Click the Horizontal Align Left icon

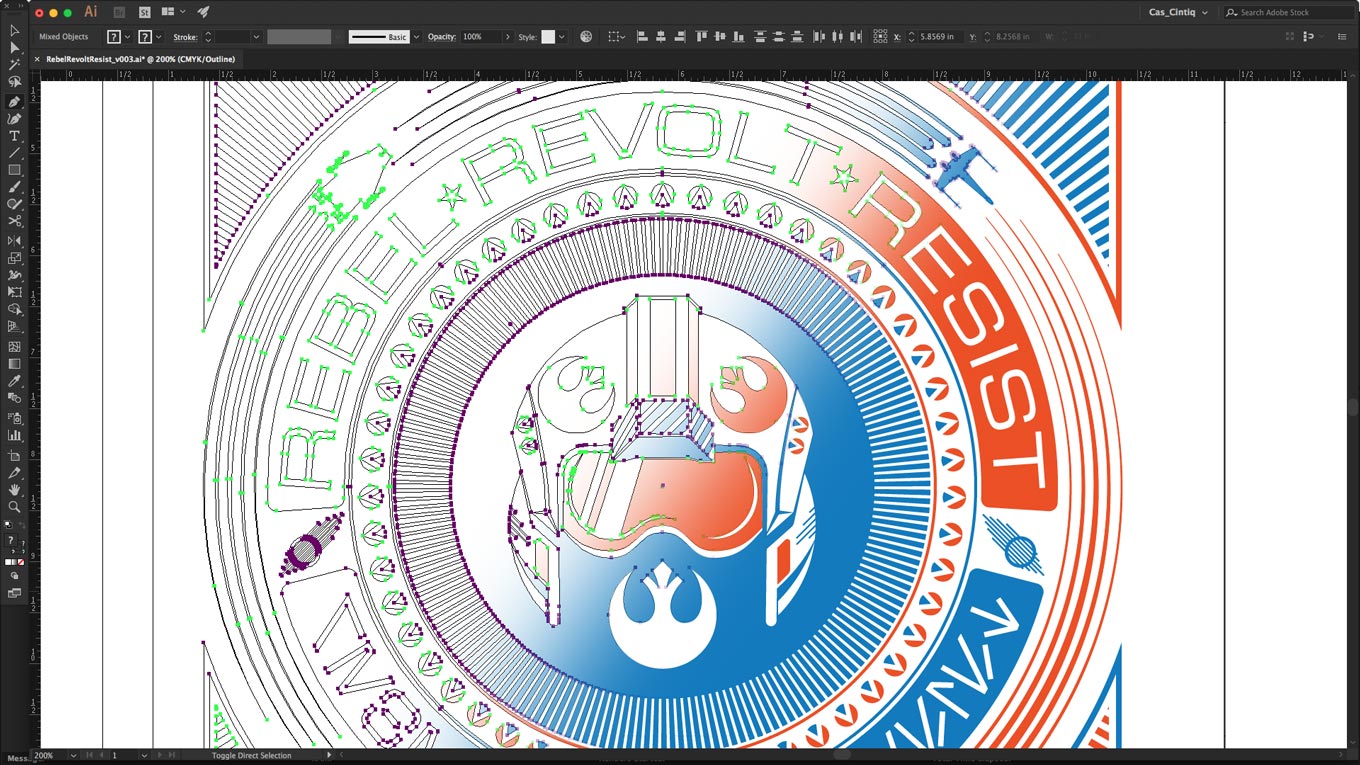[x=640, y=37]
